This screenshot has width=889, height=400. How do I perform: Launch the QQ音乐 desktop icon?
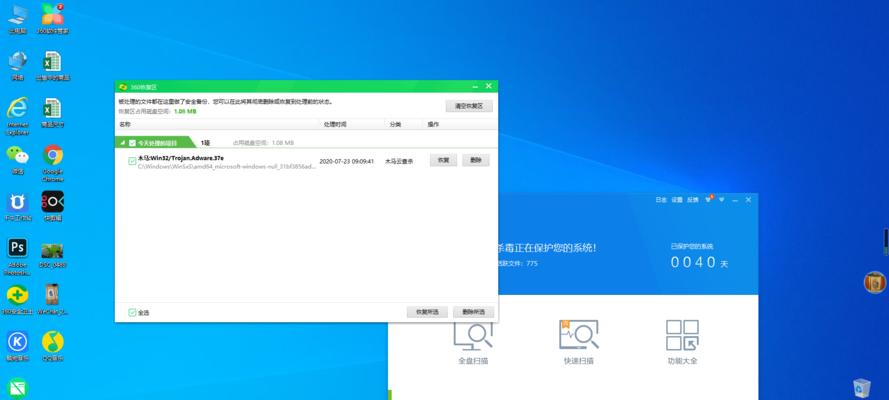(53, 346)
